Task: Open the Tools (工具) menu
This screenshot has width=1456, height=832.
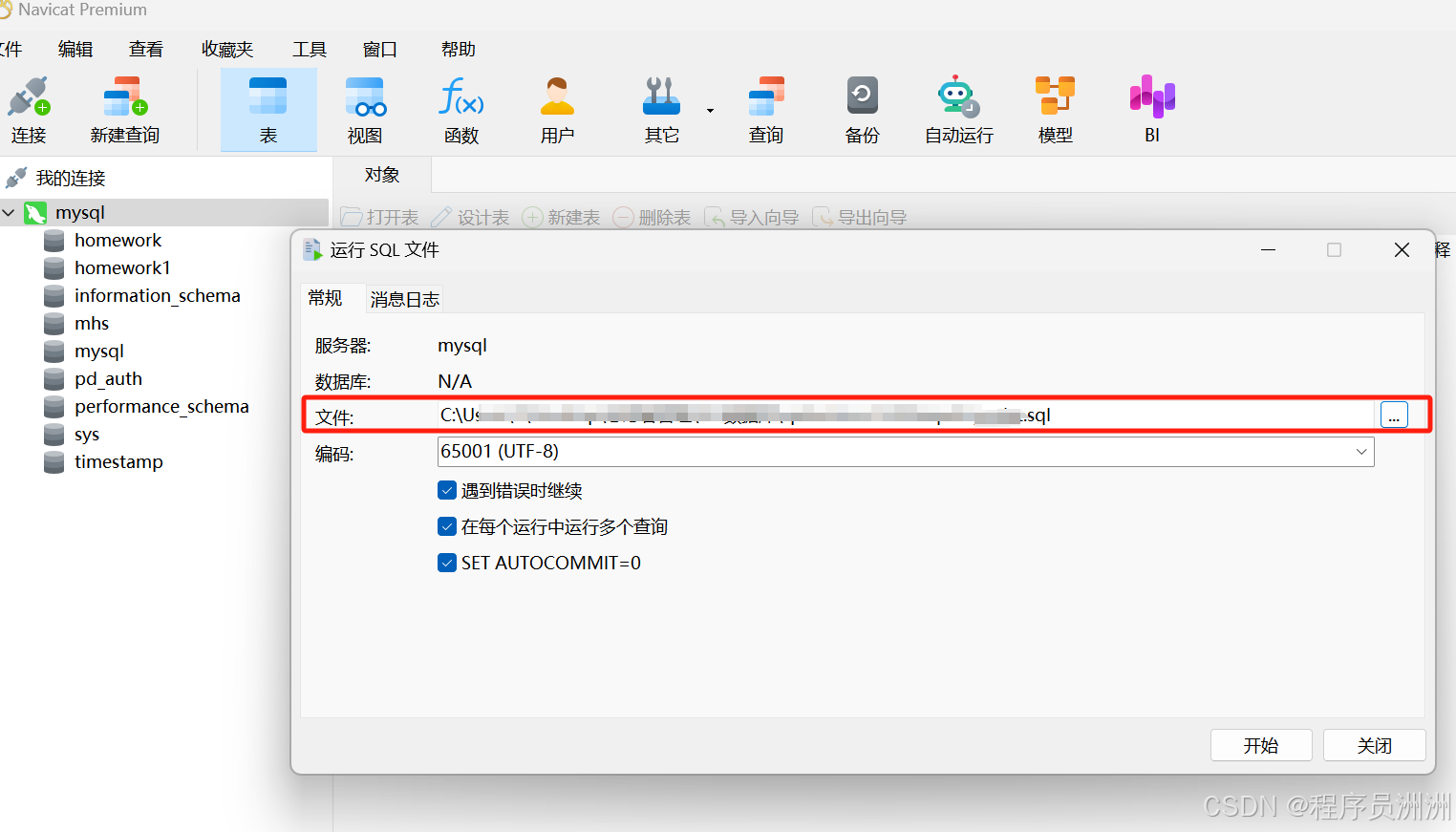Action: [x=310, y=50]
